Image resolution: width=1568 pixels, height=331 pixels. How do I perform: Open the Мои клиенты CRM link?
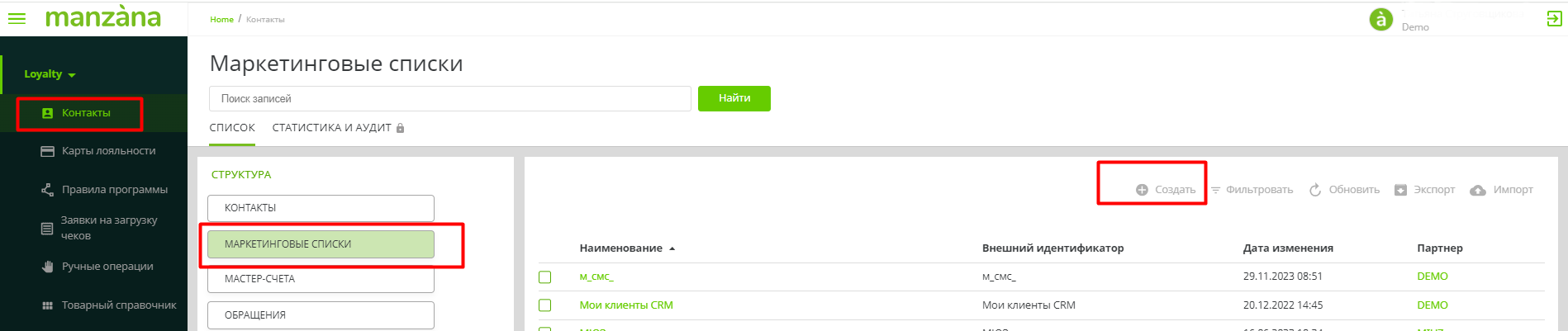click(x=626, y=305)
